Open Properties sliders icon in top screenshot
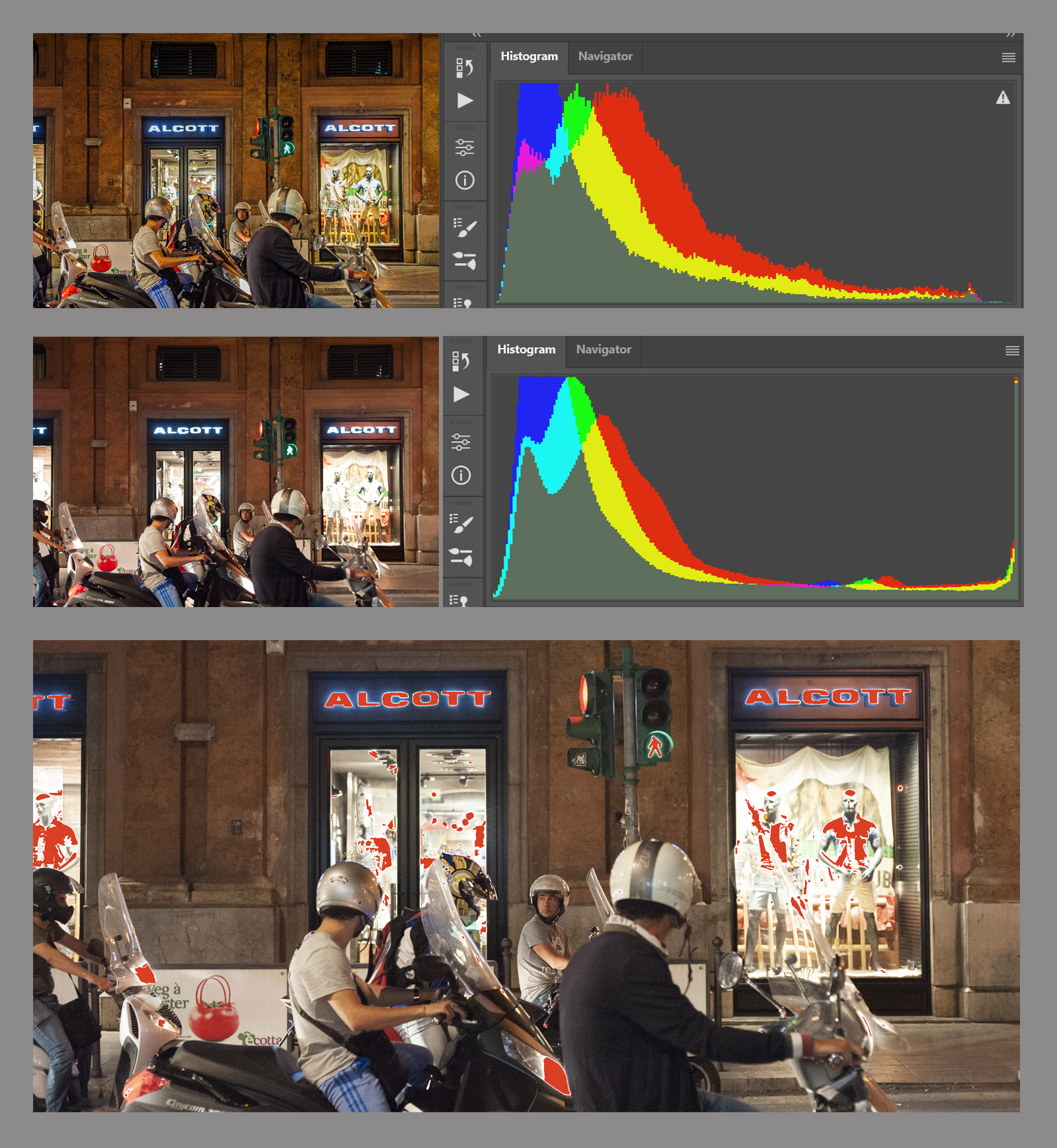The height and width of the screenshot is (1148, 1057). click(465, 147)
